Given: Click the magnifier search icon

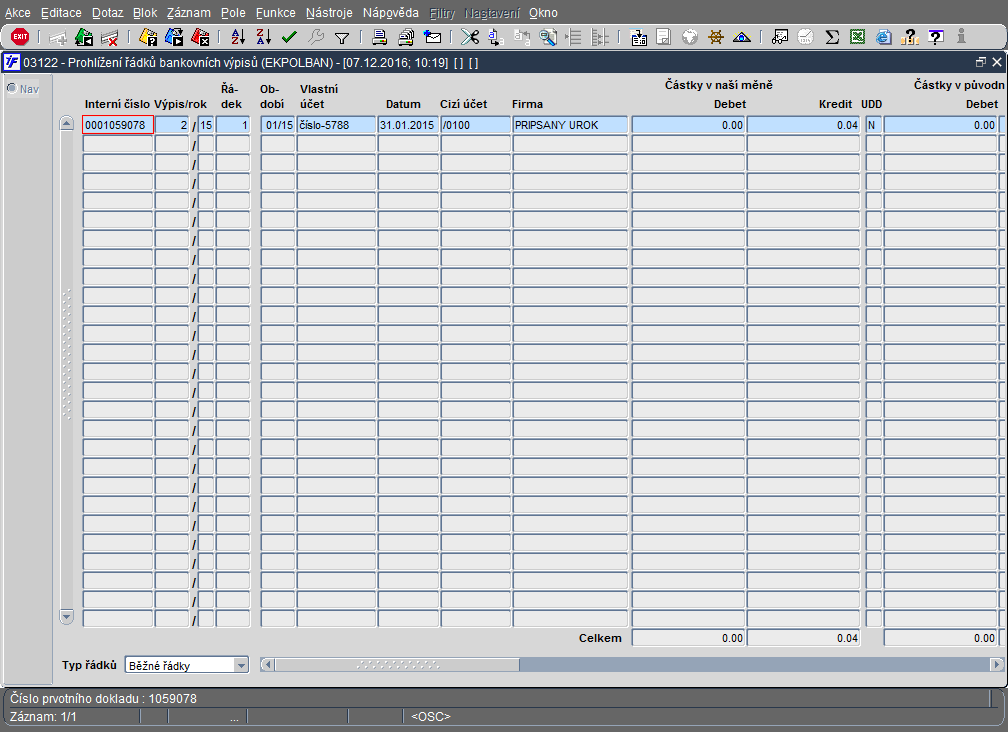Looking at the screenshot, I should (548, 37).
